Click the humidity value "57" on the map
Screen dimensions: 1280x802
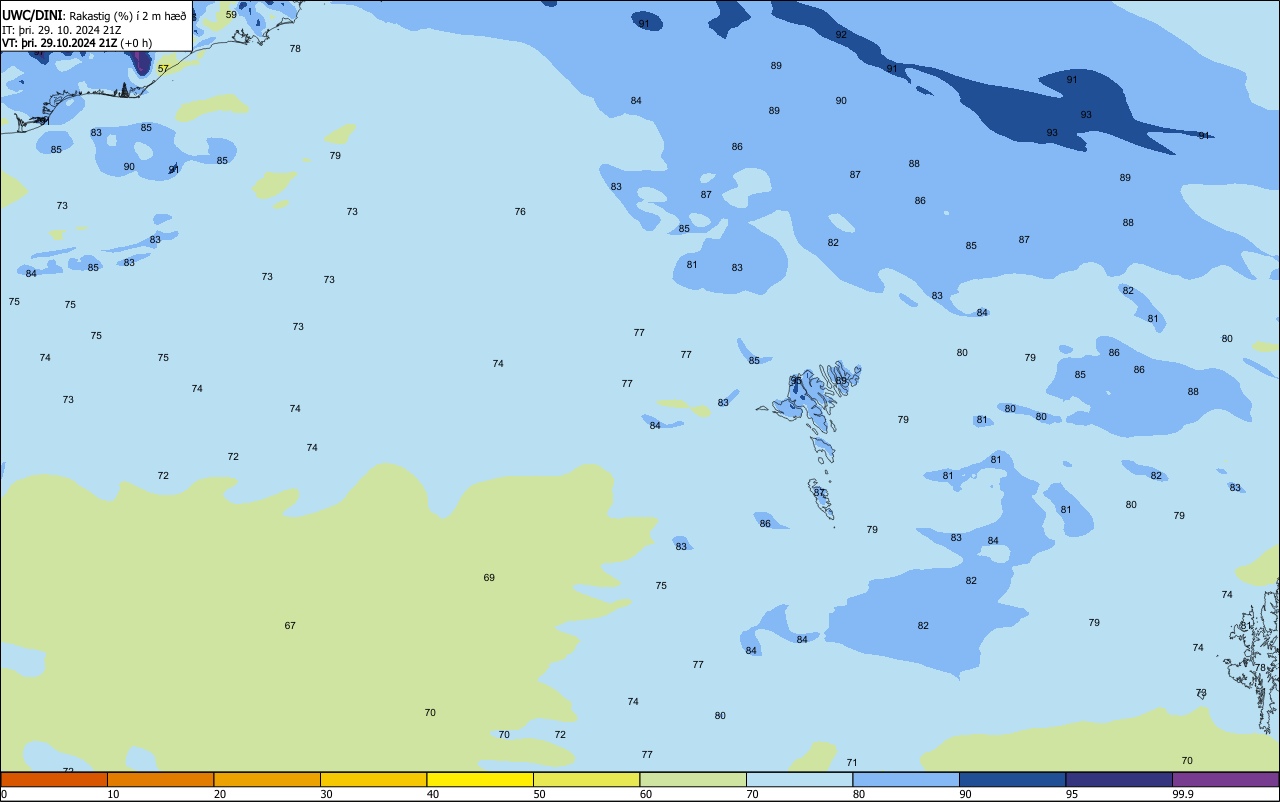pos(163,69)
